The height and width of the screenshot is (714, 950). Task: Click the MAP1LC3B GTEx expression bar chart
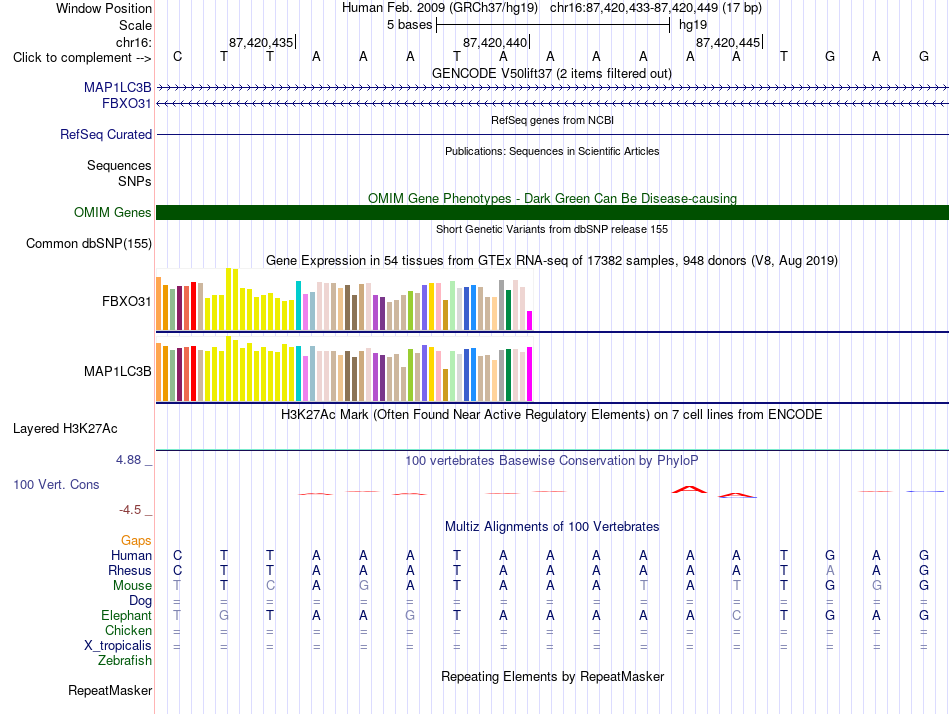point(344,369)
